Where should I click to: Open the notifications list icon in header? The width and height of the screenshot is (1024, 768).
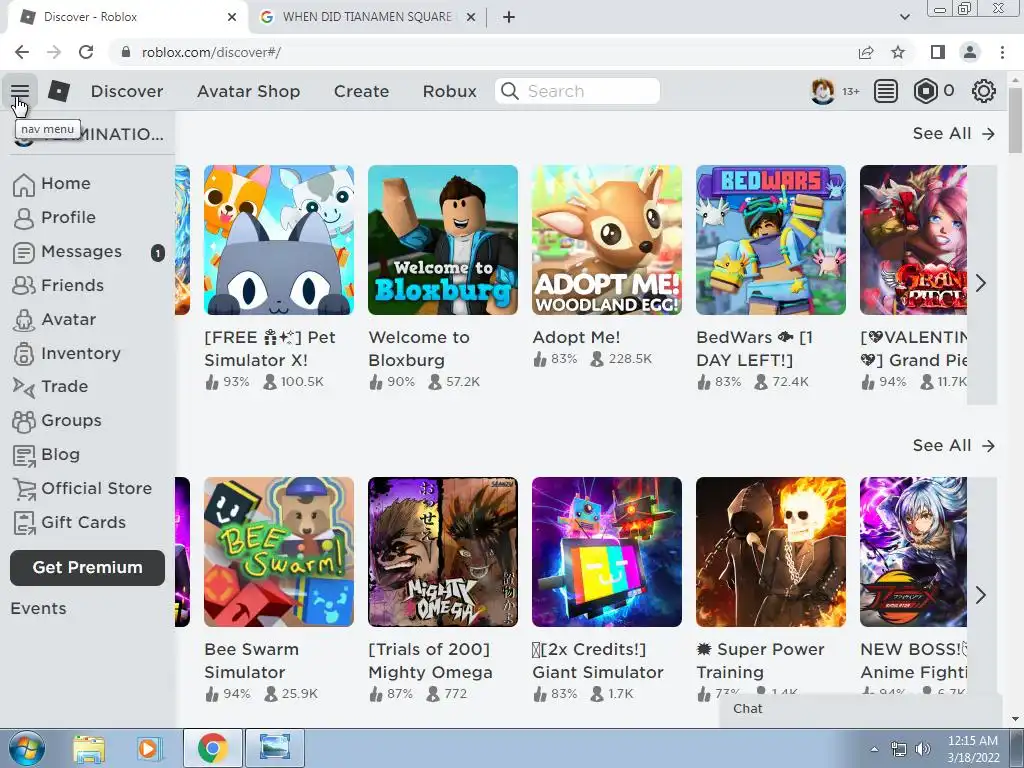click(x=885, y=91)
